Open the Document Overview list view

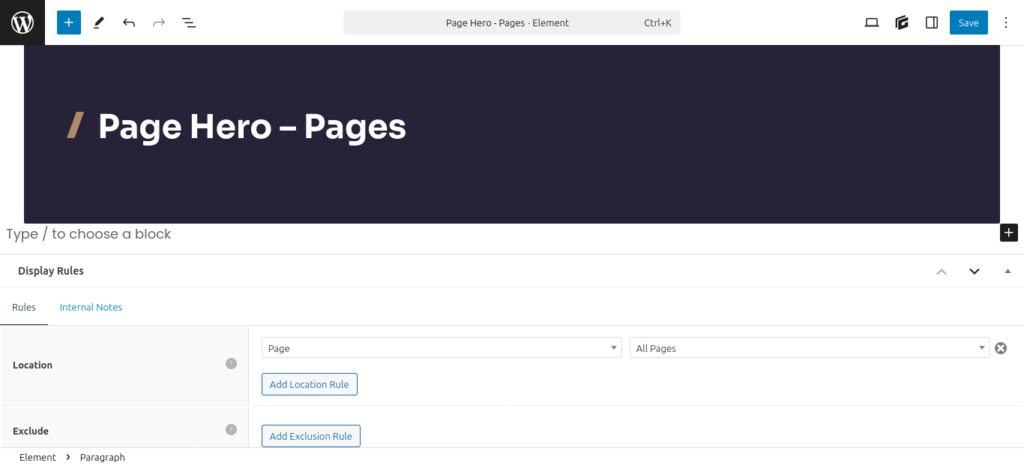[x=189, y=23]
